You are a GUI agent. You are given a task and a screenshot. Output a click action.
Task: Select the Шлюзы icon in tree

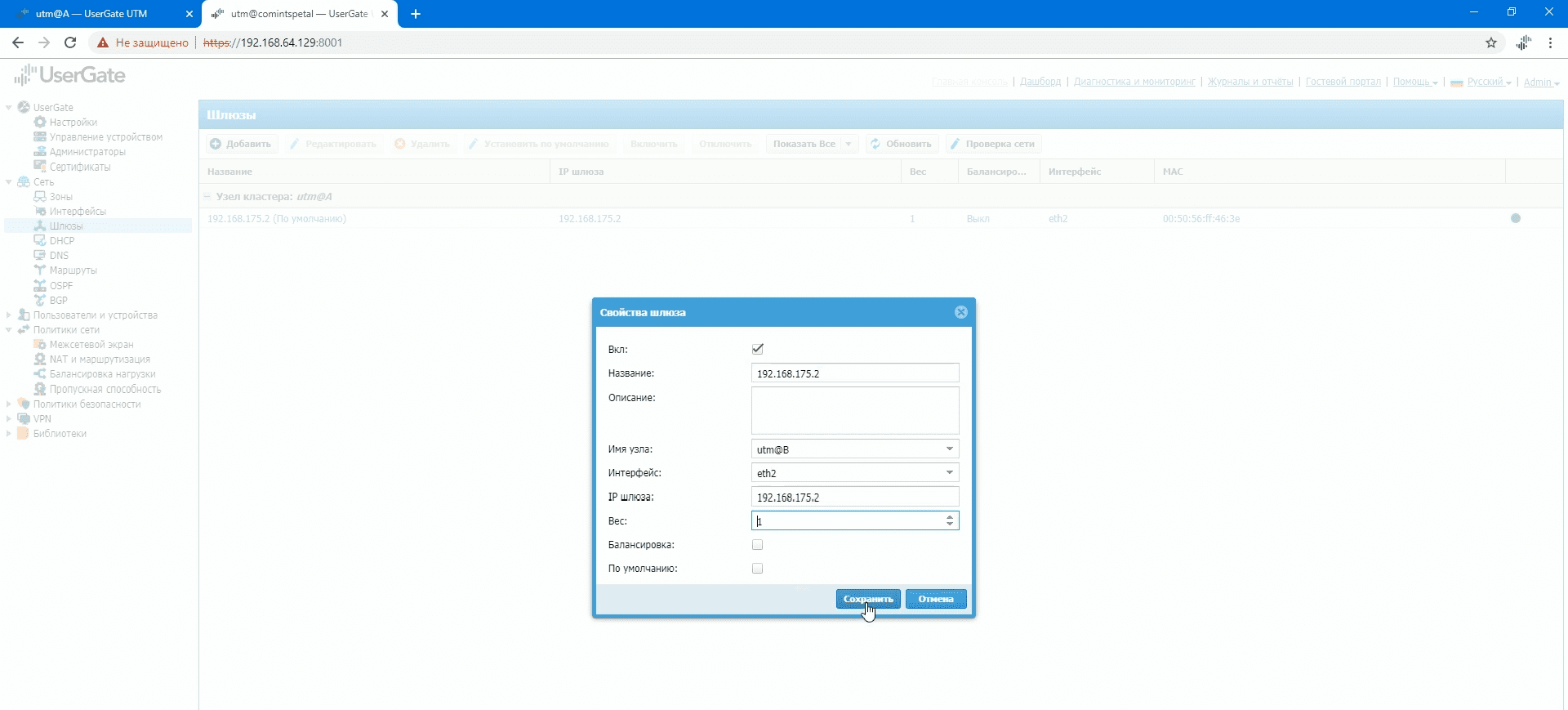39,226
